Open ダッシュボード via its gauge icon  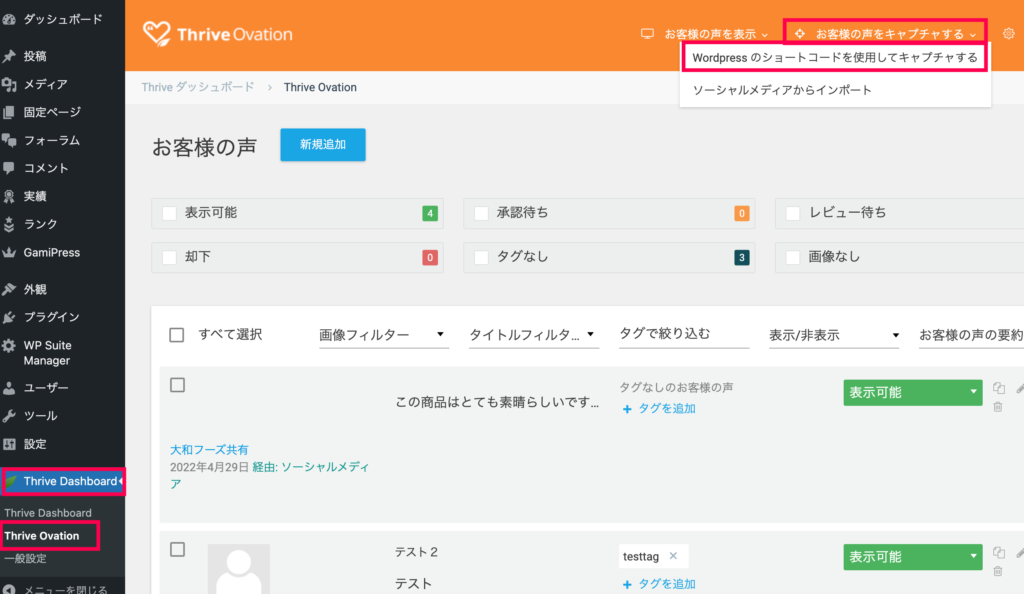9,20
